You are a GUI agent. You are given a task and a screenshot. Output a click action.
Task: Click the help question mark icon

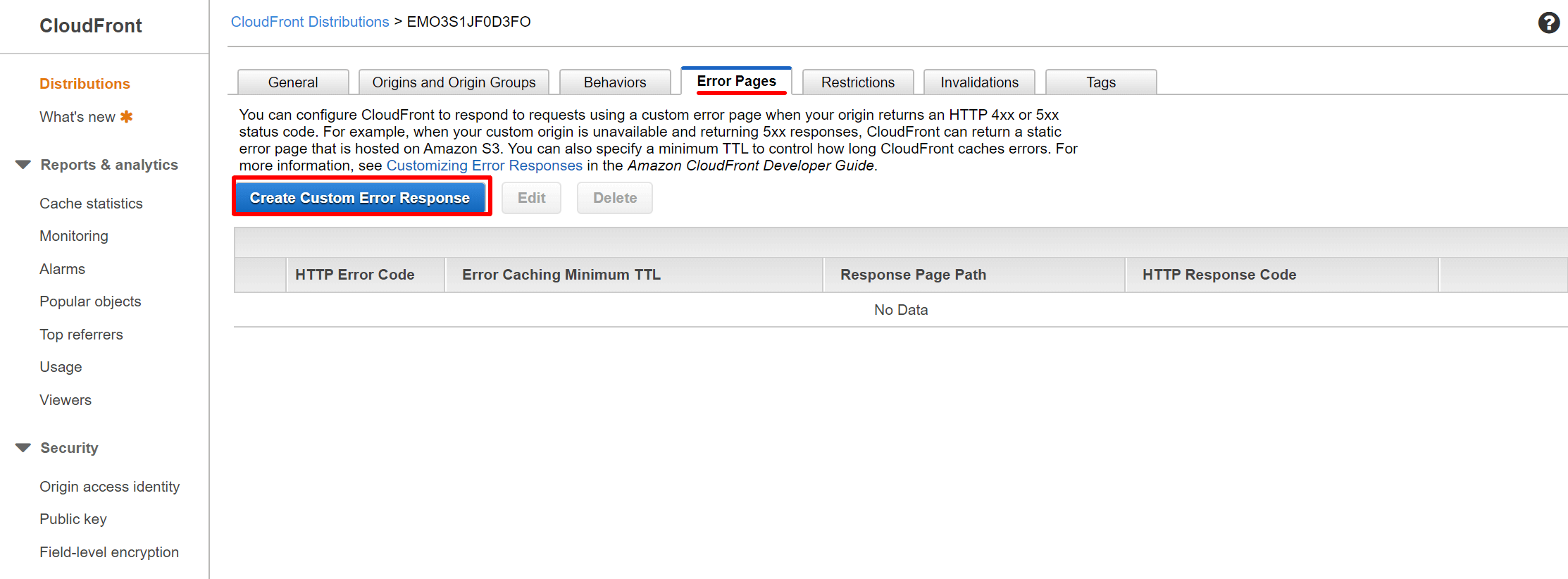(1548, 23)
